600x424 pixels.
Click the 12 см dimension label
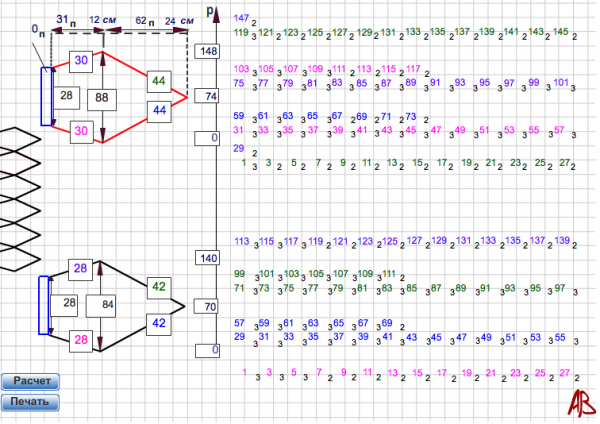click(101, 19)
